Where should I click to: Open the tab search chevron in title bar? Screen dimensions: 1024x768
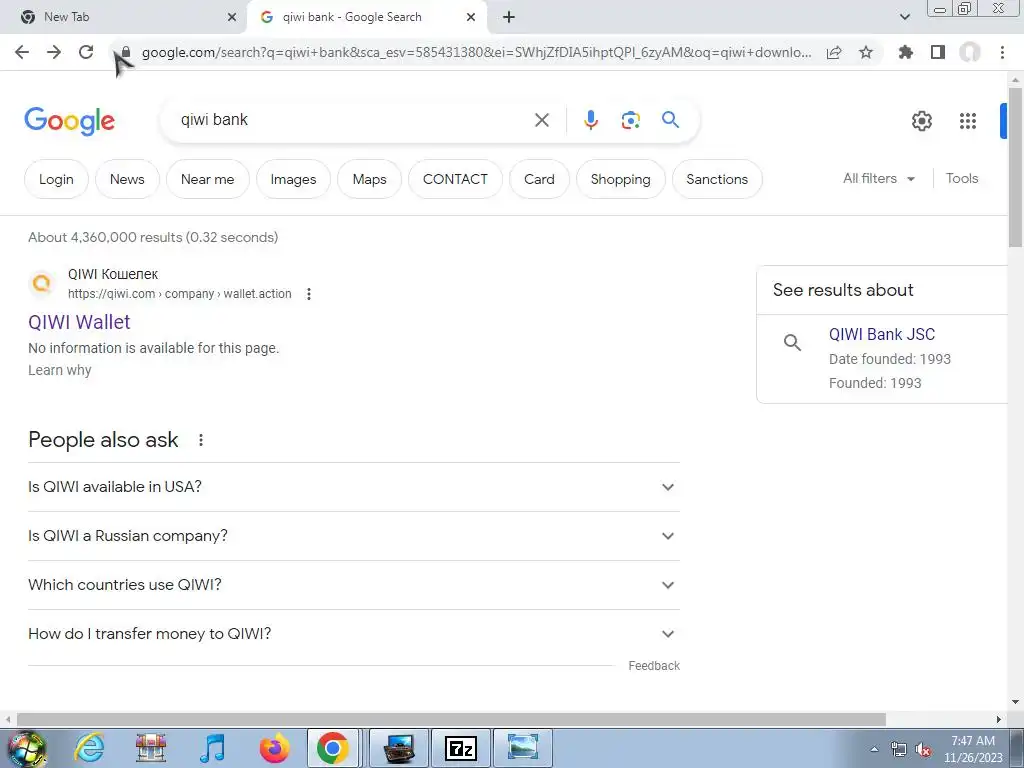(x=904, y=17)
